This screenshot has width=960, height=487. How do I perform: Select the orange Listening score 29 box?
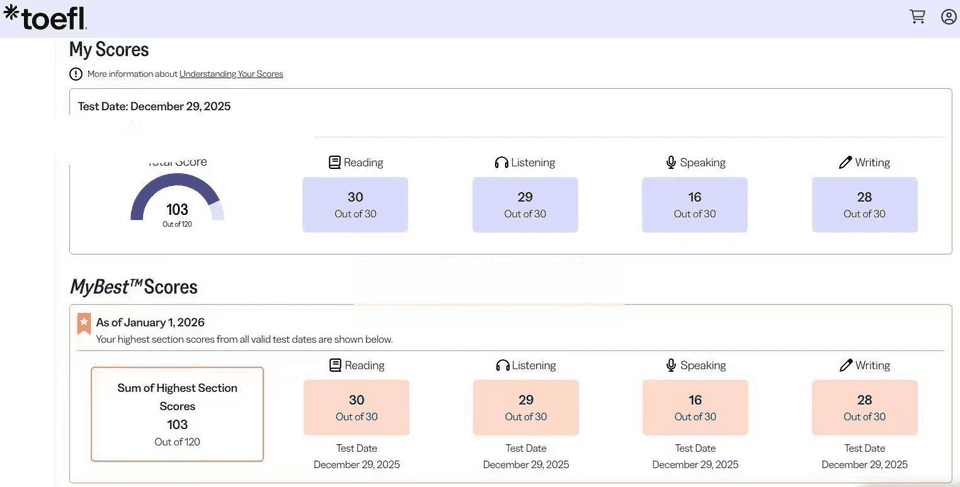525,408
